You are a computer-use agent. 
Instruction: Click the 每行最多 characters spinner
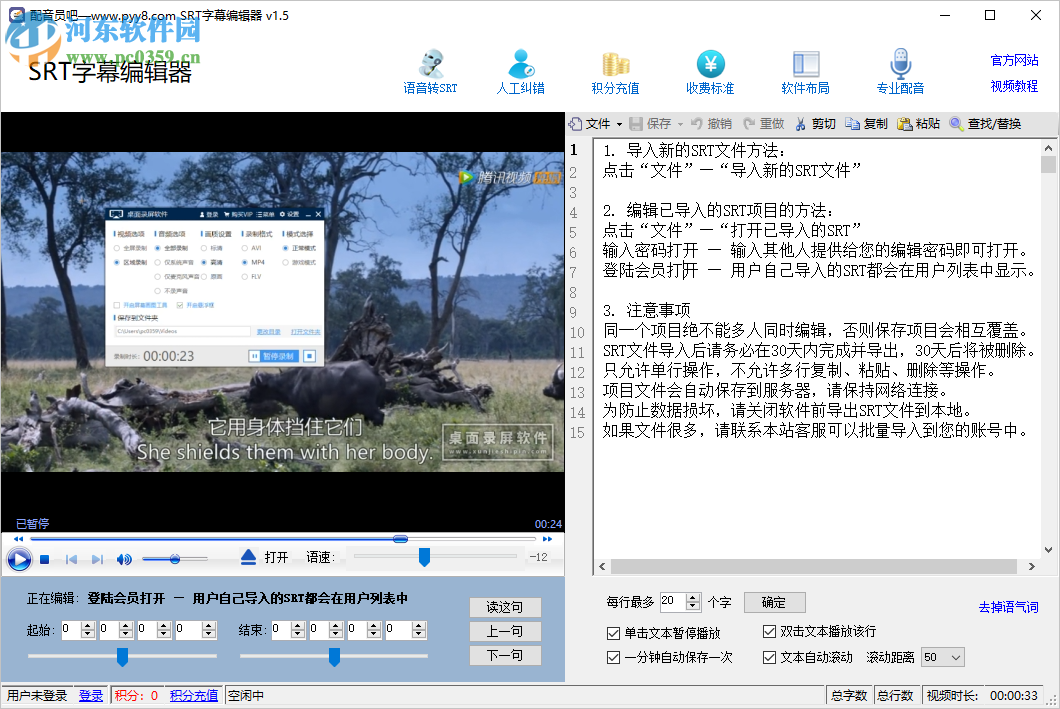point(693,602)
